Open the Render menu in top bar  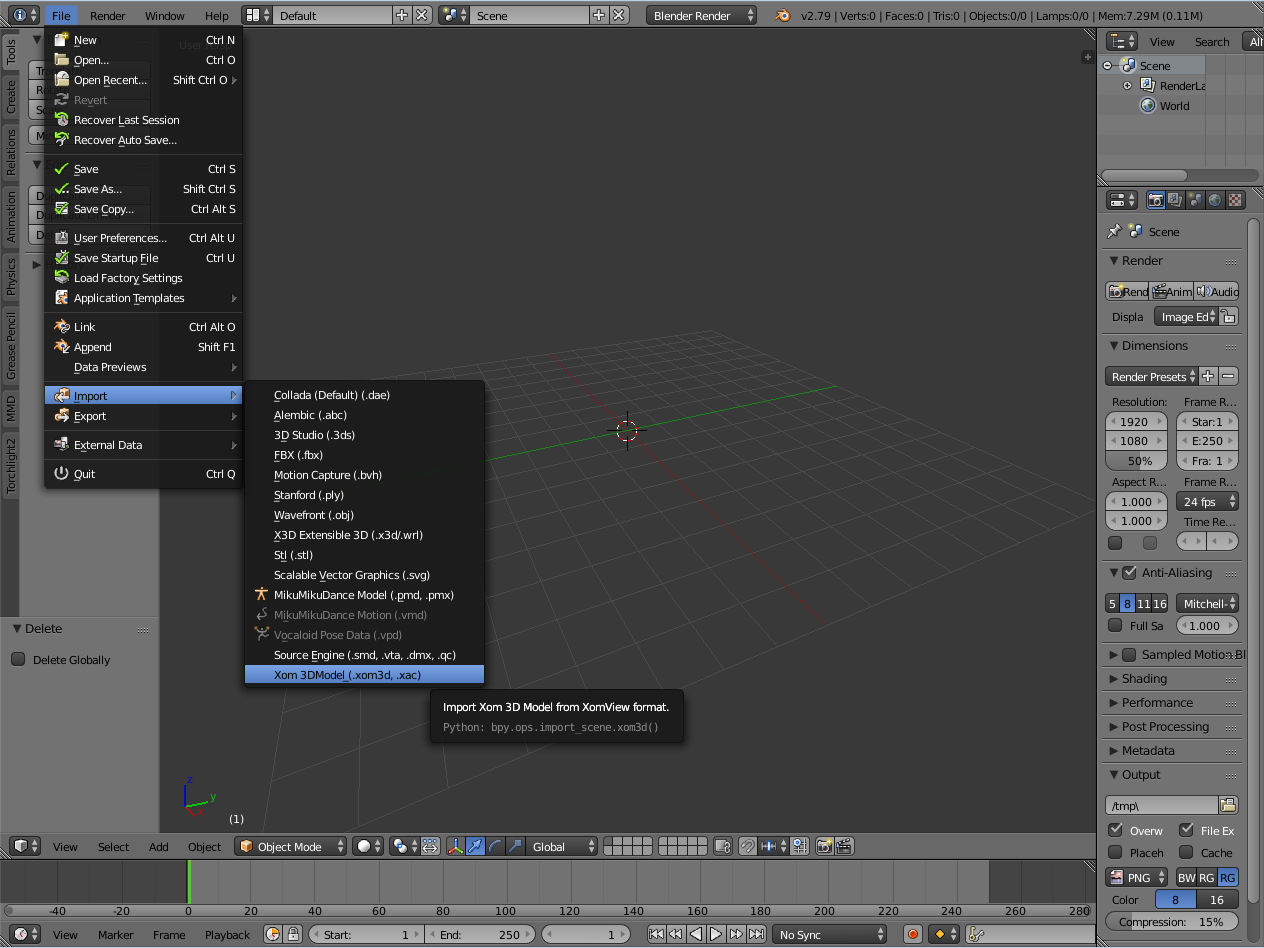pyautogui.click(x=107, y=15)
